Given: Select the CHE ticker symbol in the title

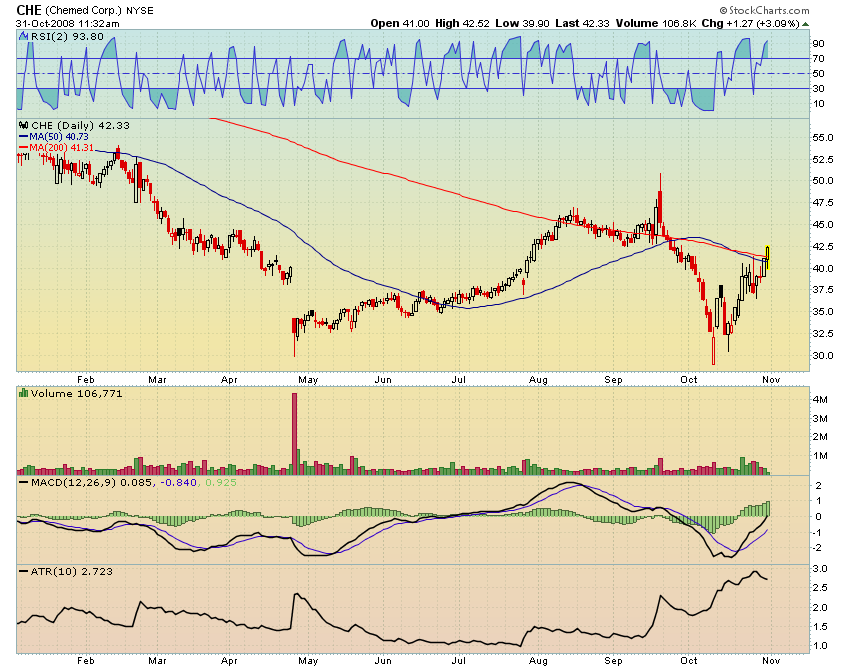Looking at the screenshot, I should 29,10.
